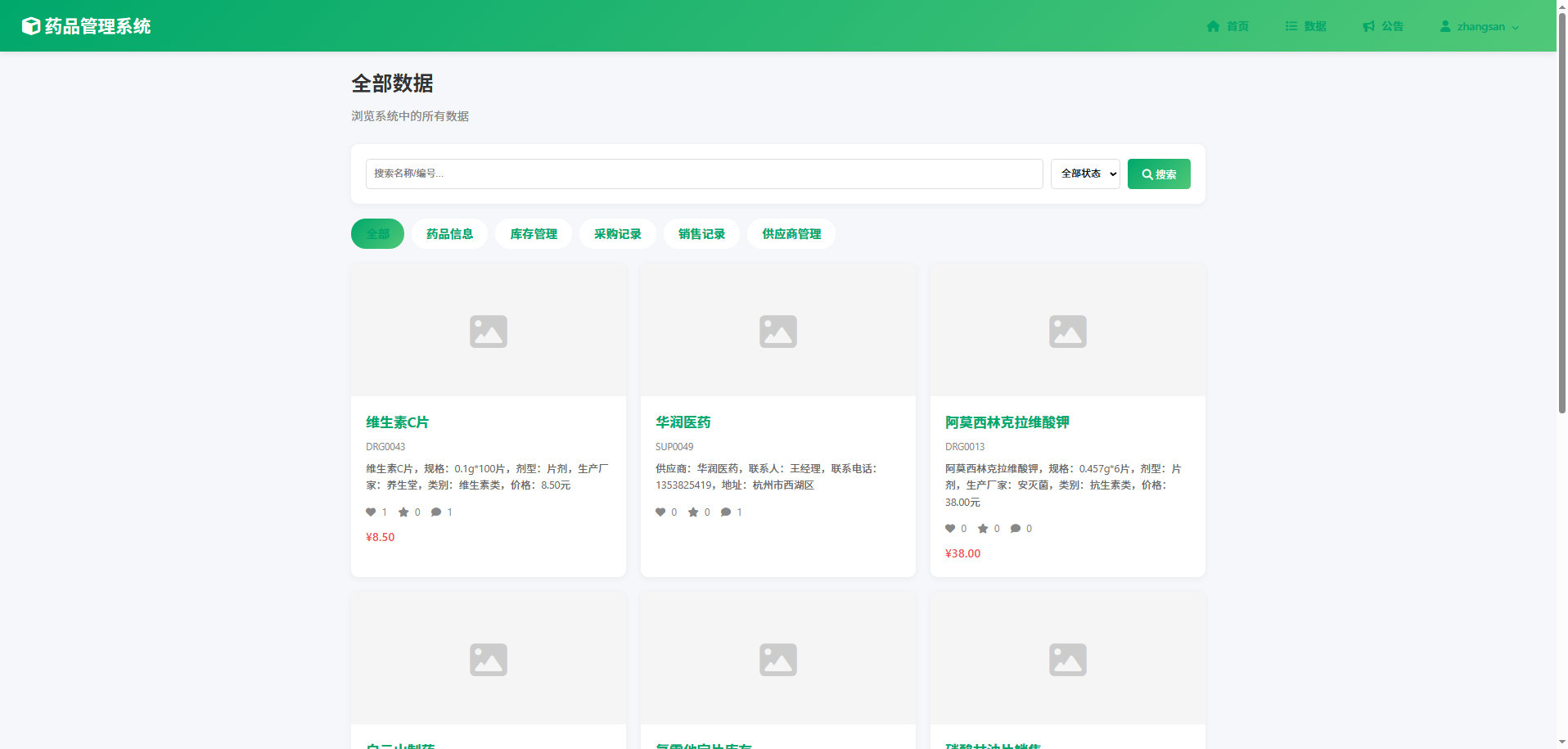Click the green 搜索 button
Image resolution: width=1568 pixels, height=749 pixels.
coord(1159,174)
